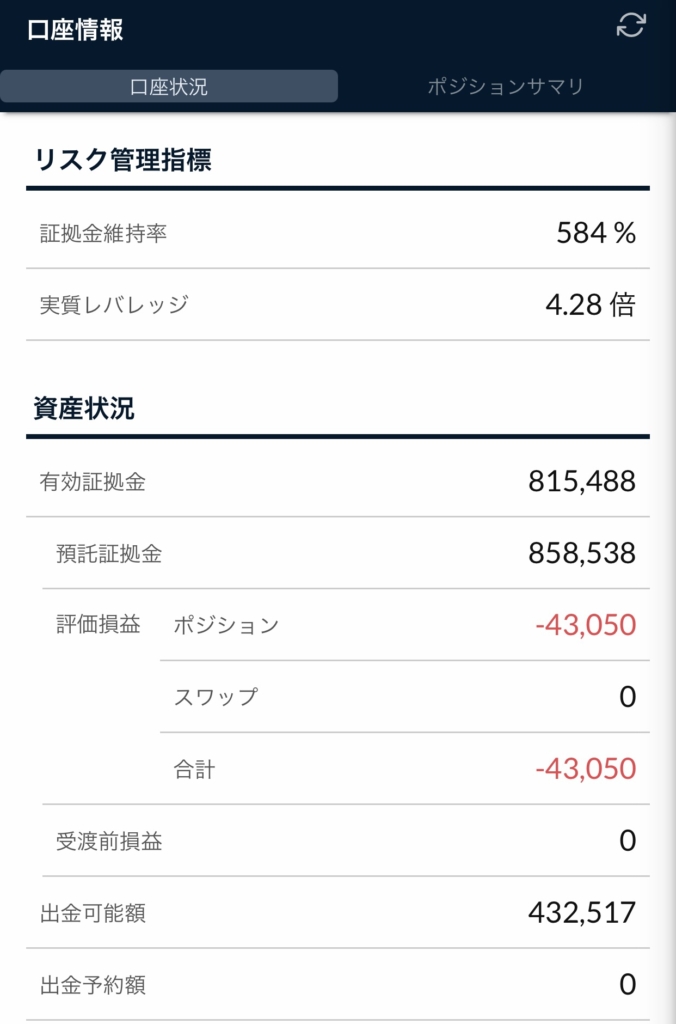Tap the 858,538 deposit margin value
This screenshot has height=1024, width=676.
[x=582, y=553]
